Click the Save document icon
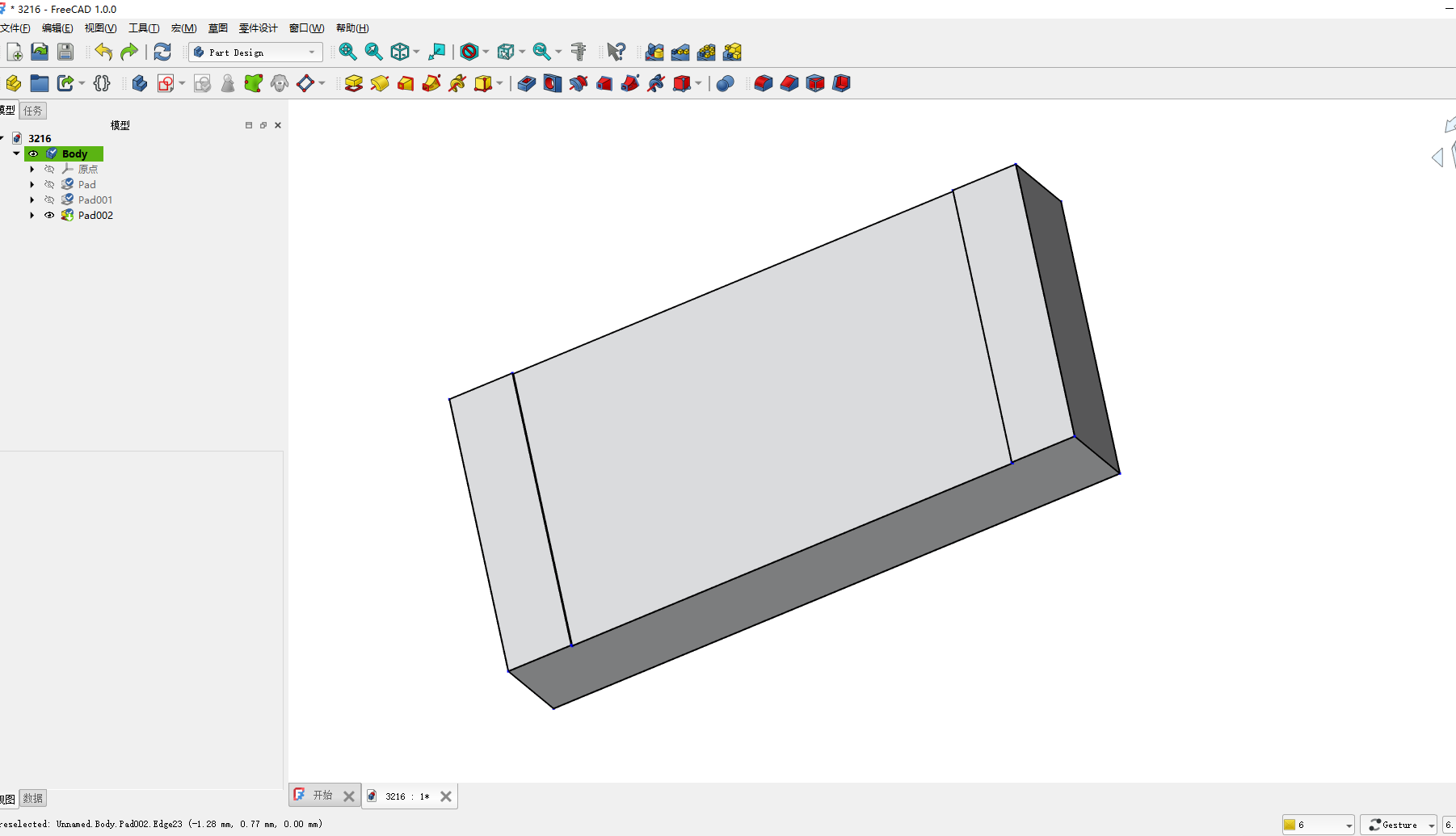 click(65, 52)
